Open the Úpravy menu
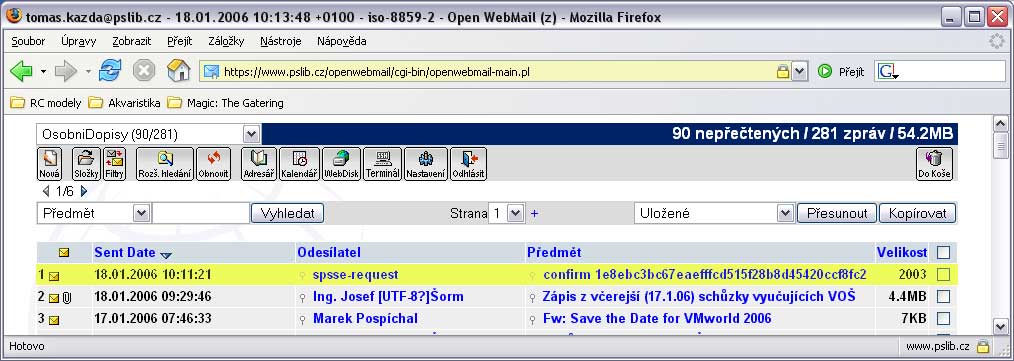This screenshot has width=1014, height=361. click(78, 41)
